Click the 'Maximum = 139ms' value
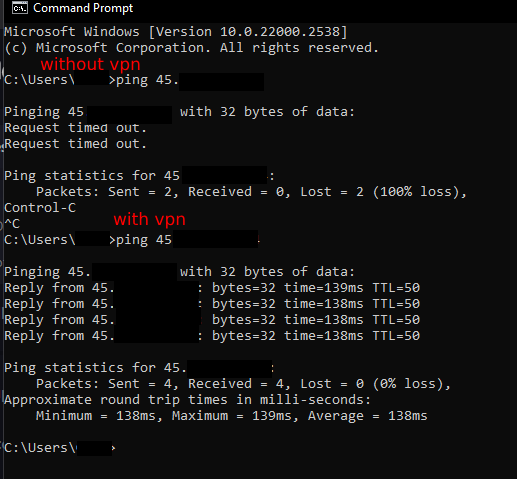The width and height of the screenshot is (517, 479). (x=232, y=416)
